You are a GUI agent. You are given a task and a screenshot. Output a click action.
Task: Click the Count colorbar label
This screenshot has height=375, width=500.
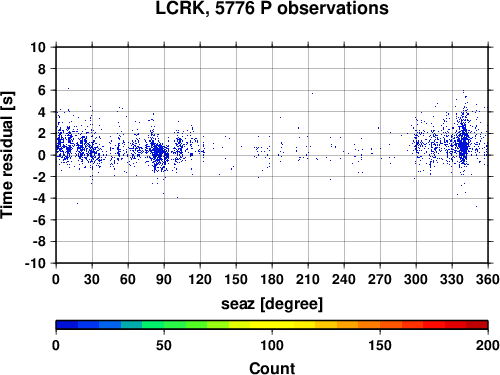pos(272,368)
